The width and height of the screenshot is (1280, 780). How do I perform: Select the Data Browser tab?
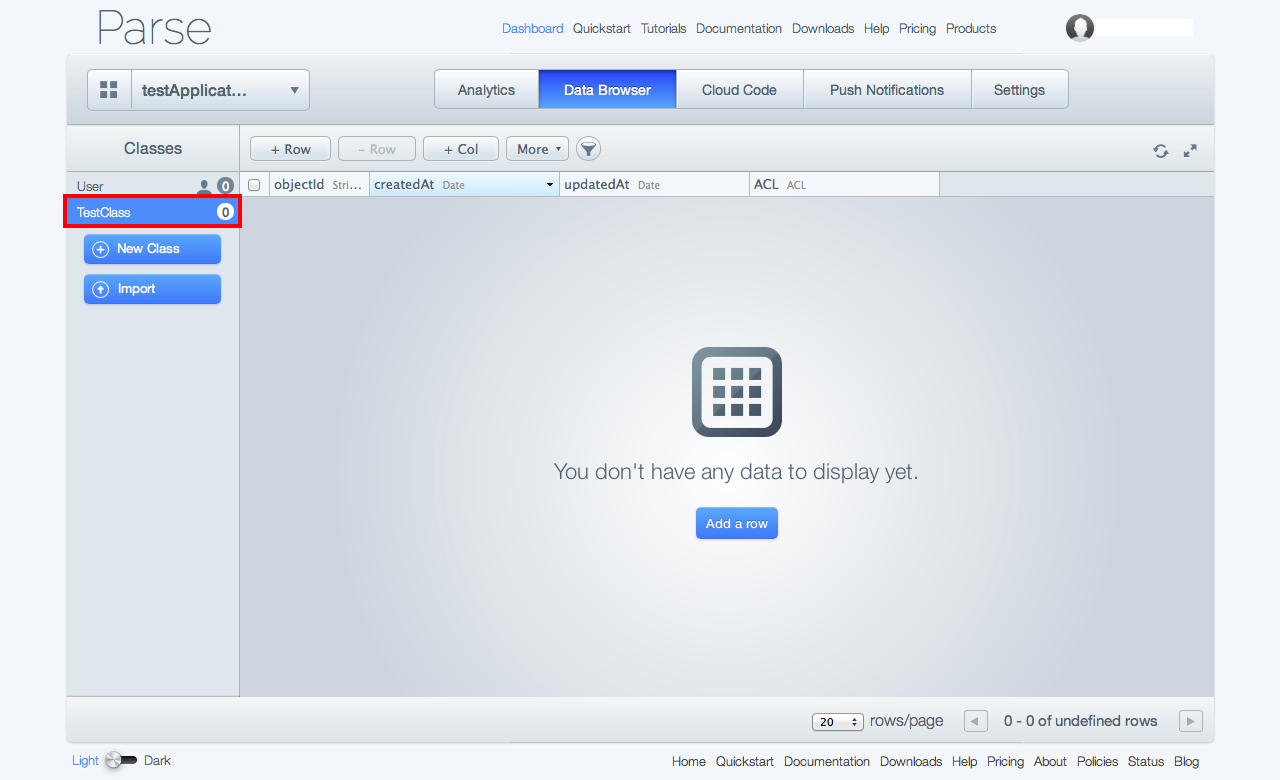point(607,90)
